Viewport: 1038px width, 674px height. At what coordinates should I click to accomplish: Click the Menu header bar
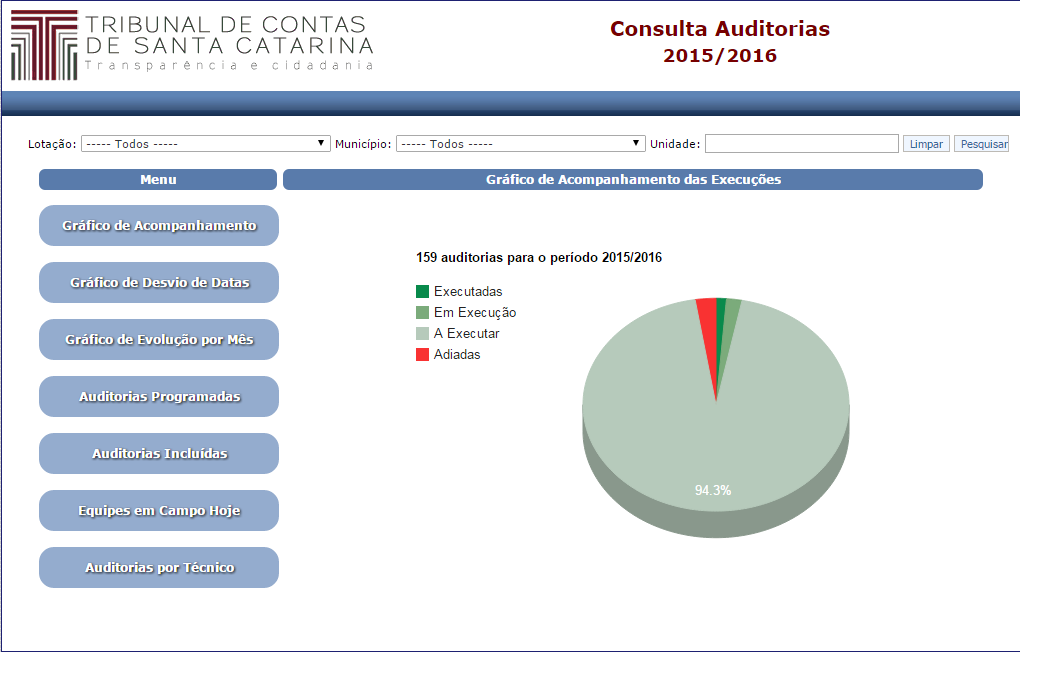pos(158,179)
